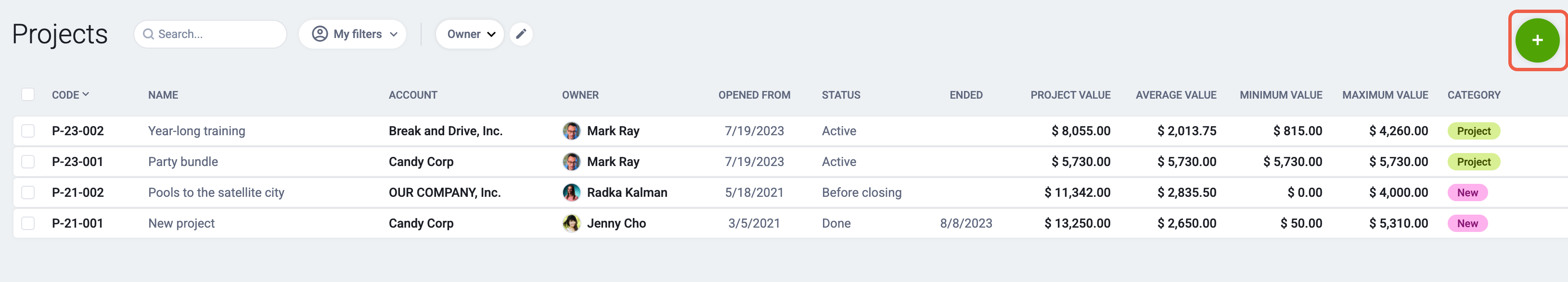The height and width of the screenshot is (282, 1568).
Task: Click Mark Ray's avatar on Party bundle row
Action: point(571,162)
